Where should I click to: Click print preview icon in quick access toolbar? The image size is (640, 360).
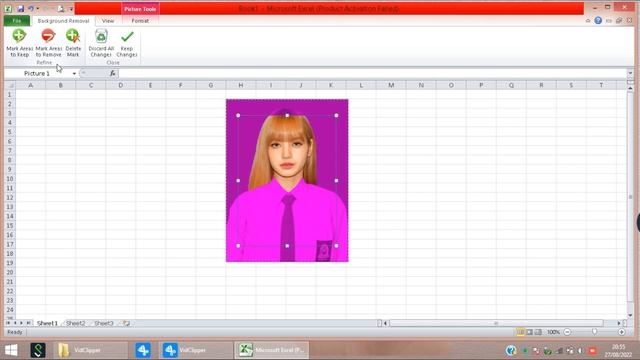(x=60, y=9)
